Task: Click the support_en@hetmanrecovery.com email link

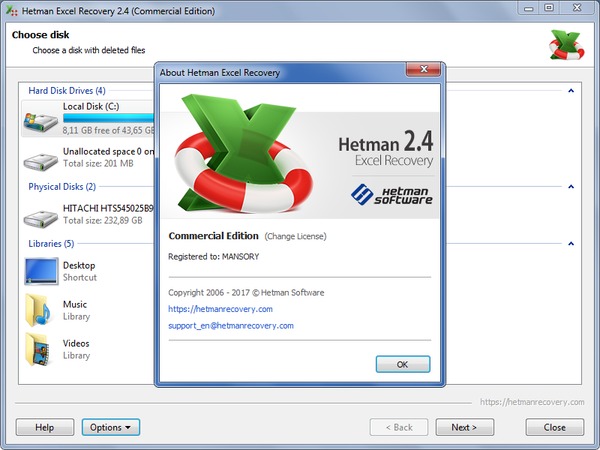Action: click(x=231, y=326)
